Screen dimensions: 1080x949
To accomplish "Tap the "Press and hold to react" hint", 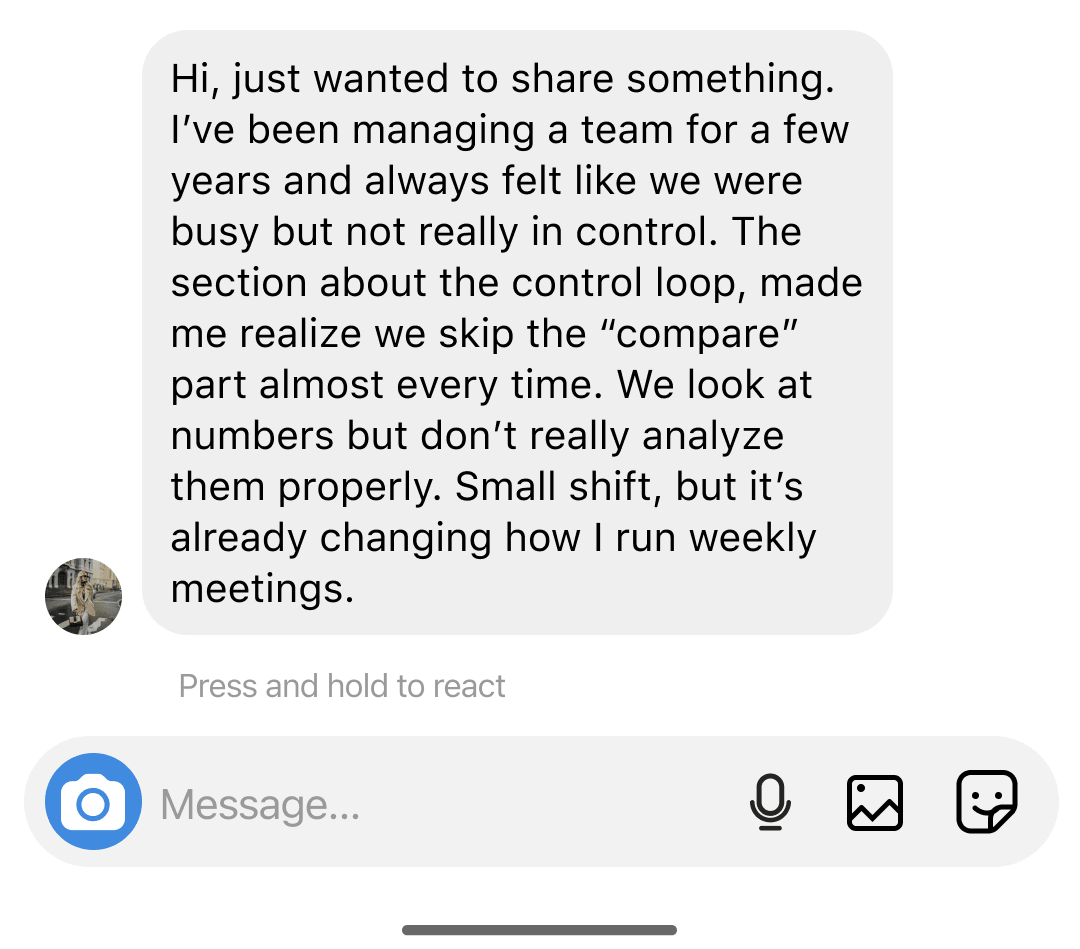I will click(x=342, y=686).
